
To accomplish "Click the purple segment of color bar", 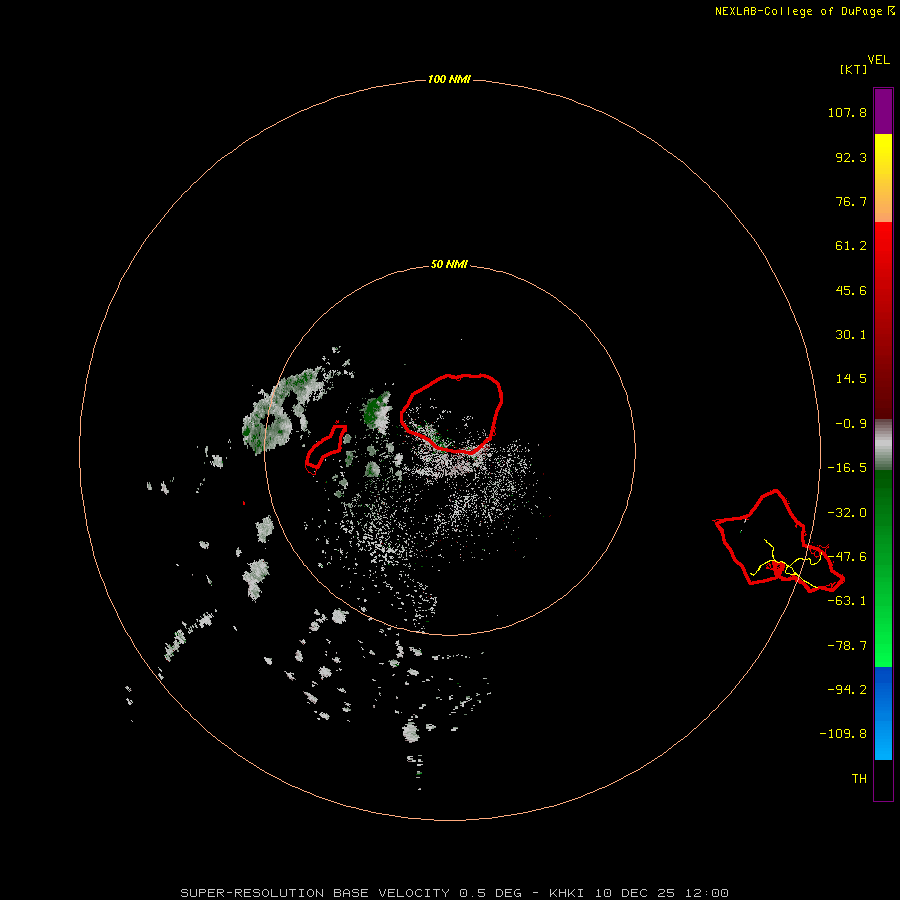I will (x=883, y=111).
